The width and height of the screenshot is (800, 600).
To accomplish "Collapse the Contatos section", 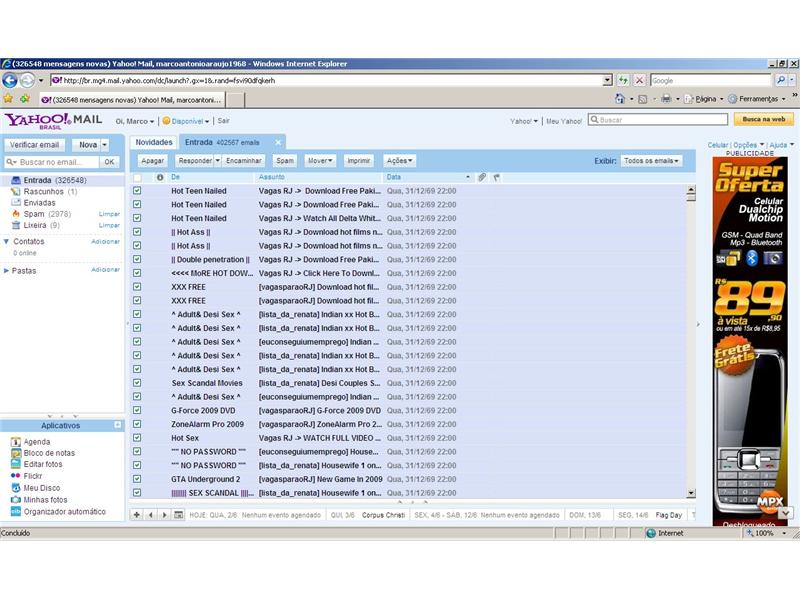I will click(x=8, y=241).
